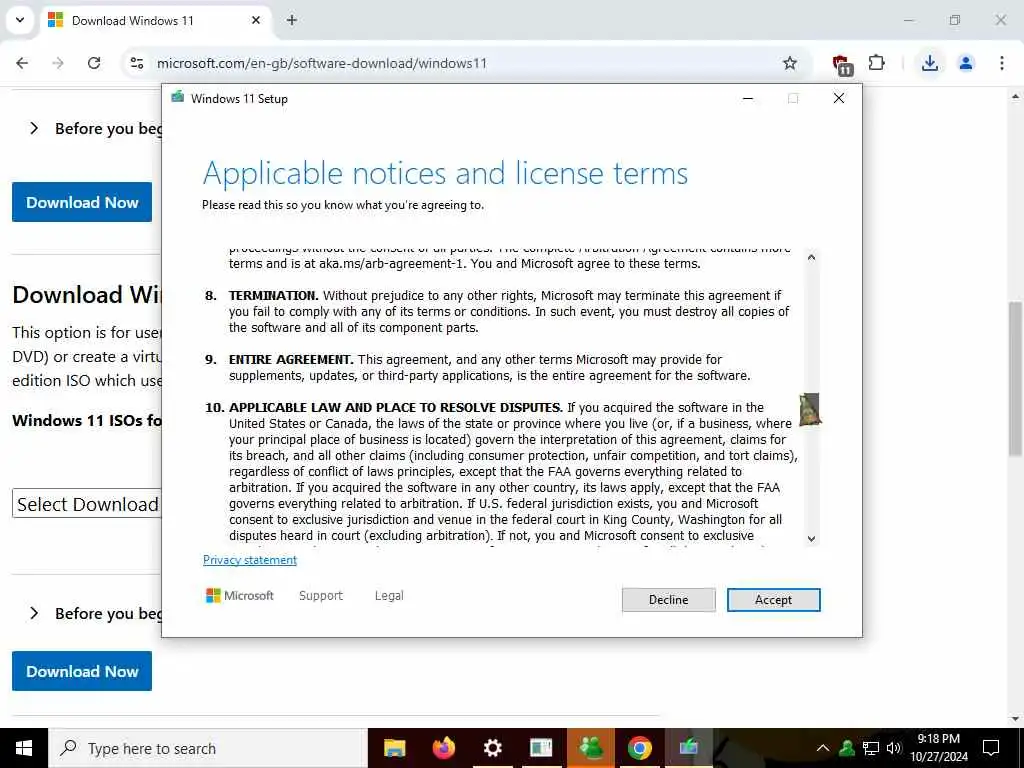Close the Download Windows 11 tab

pos(256,20)
